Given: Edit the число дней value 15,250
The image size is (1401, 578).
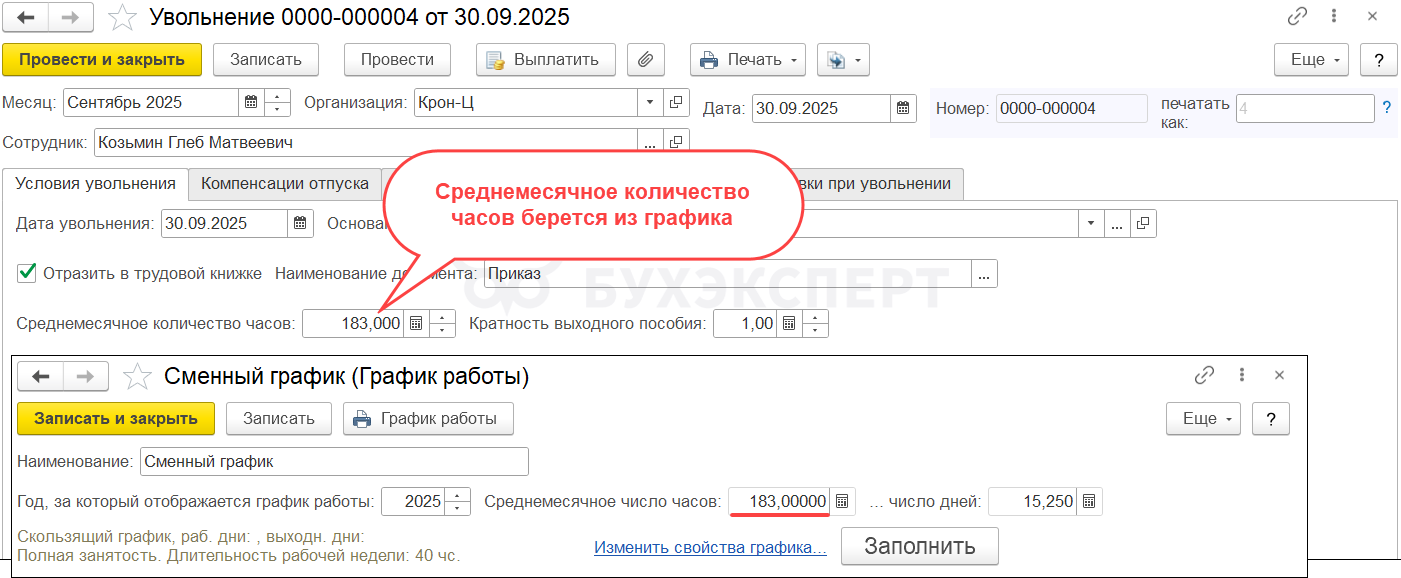Looking at the screenshot, I should [1033, 502].
